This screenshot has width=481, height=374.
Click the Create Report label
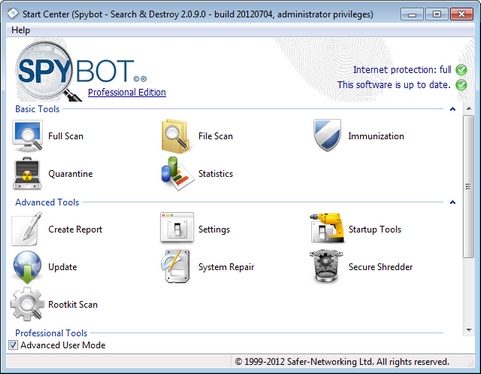[75, 229]
